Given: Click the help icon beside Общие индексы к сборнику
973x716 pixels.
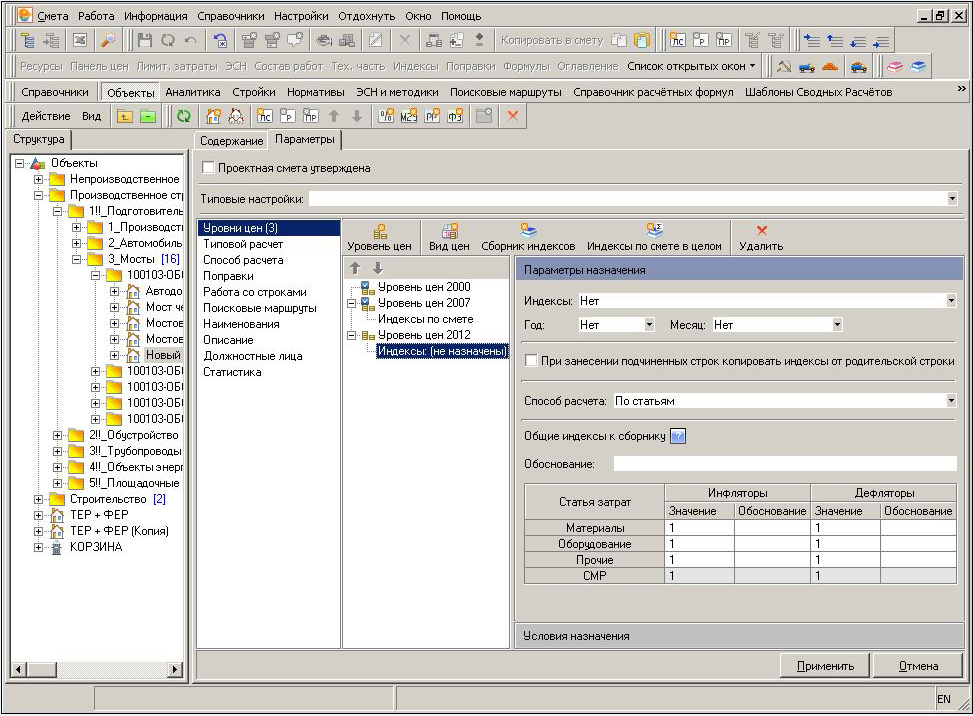Looking at the screenshot, I should click(x=678, y=436).
